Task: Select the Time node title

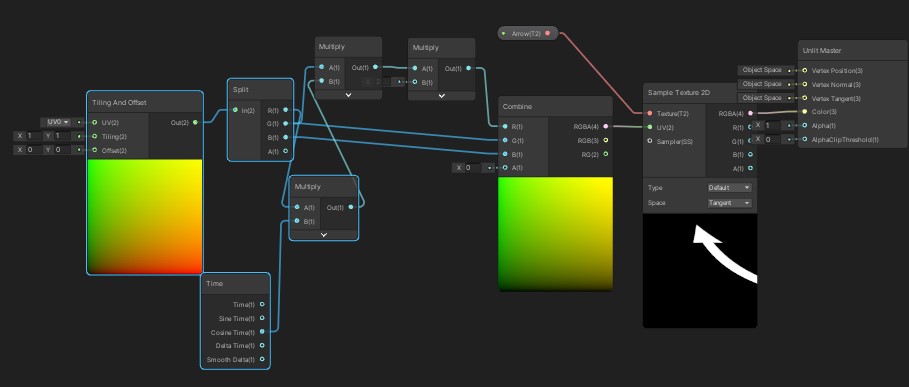Action: click(x=215, y=284)
